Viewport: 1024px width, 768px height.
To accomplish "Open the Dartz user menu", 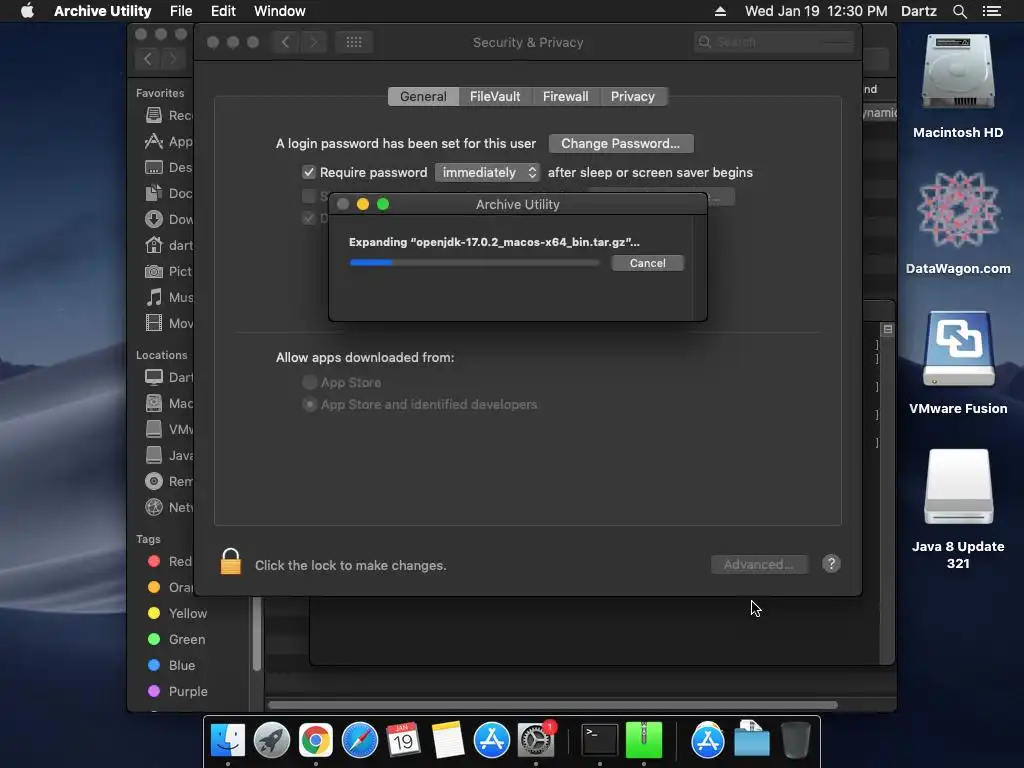I will [x=918, y=11].
